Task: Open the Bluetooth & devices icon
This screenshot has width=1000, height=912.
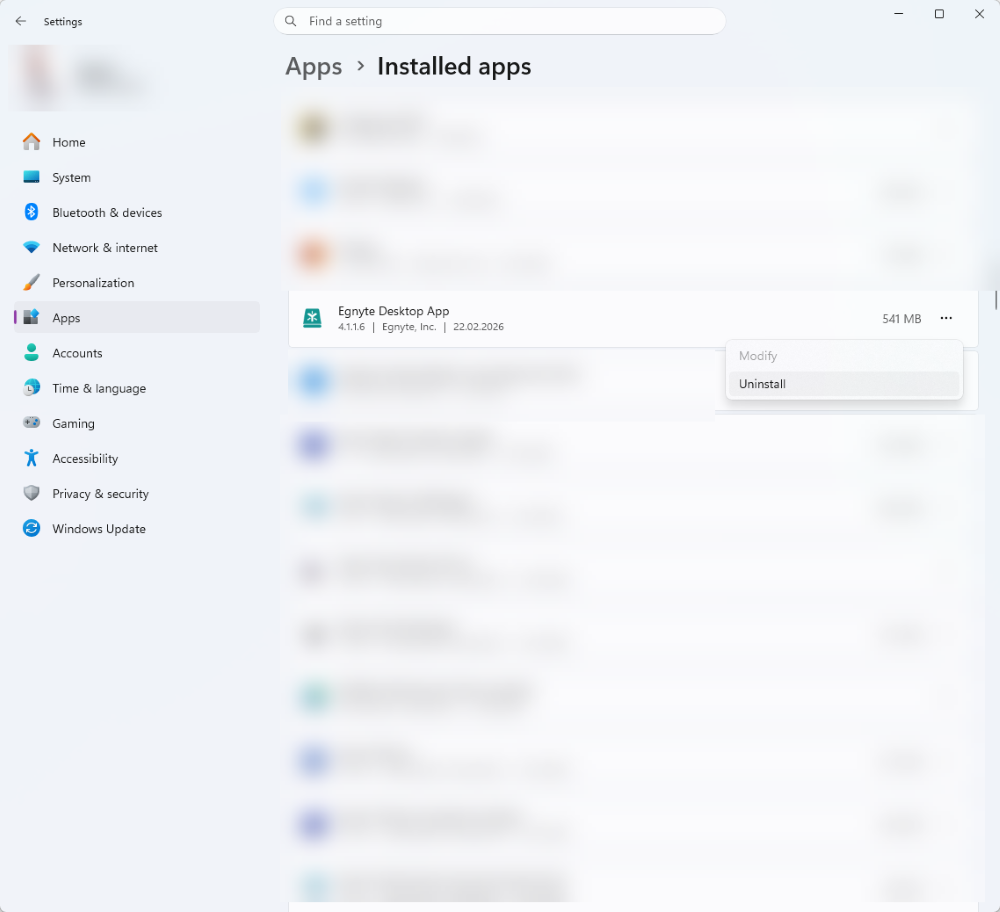Action: point(31,212)
